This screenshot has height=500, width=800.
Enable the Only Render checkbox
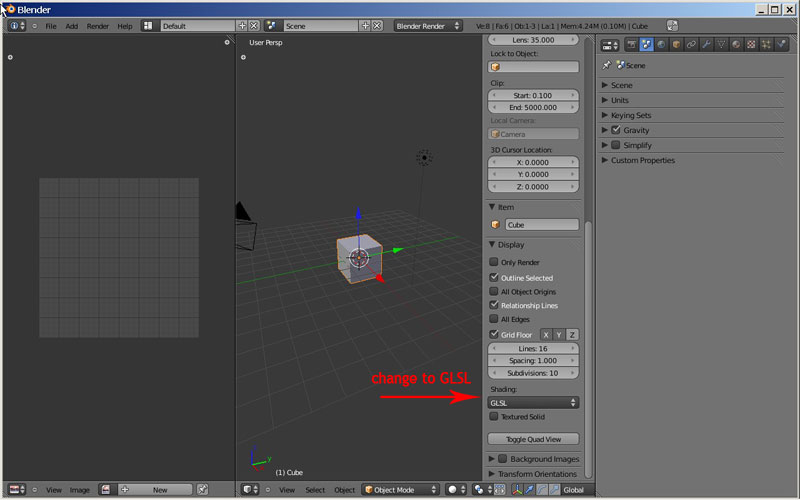click(x=494, y=262)
